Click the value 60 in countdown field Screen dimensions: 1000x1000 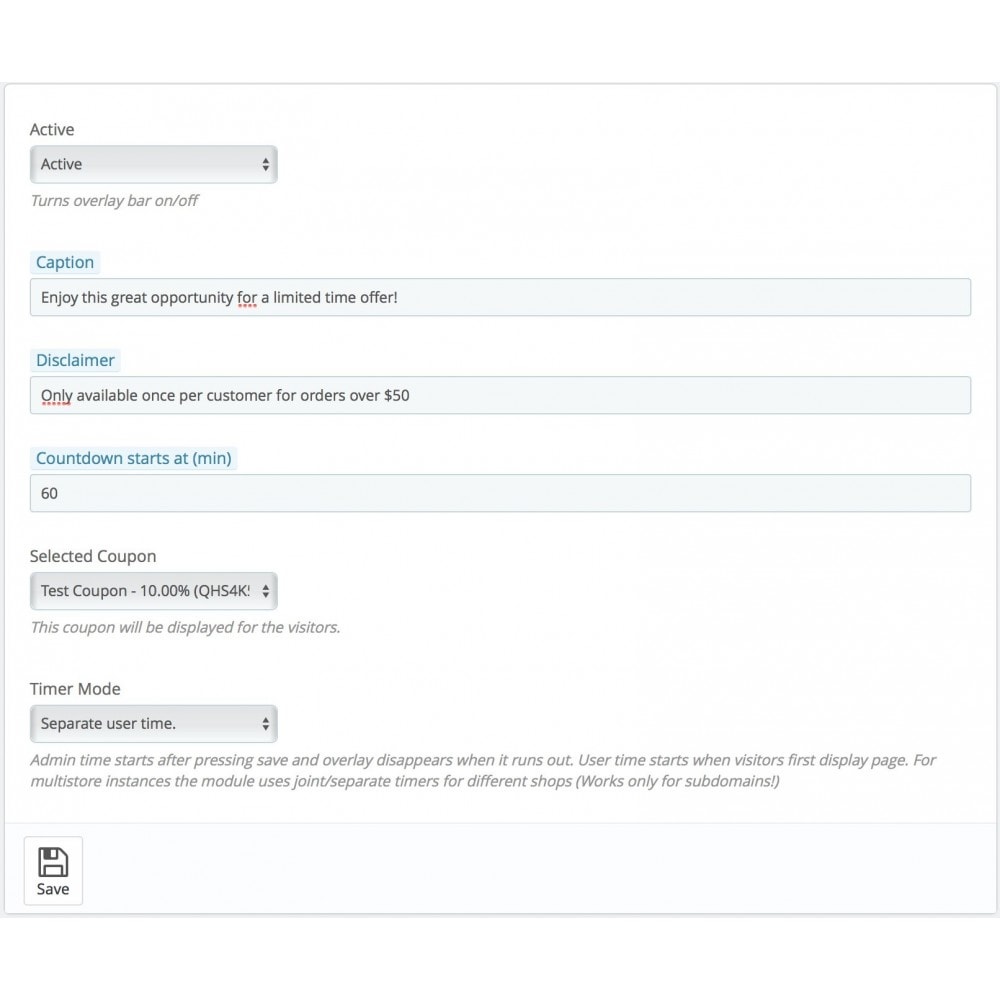click(49, 494)
